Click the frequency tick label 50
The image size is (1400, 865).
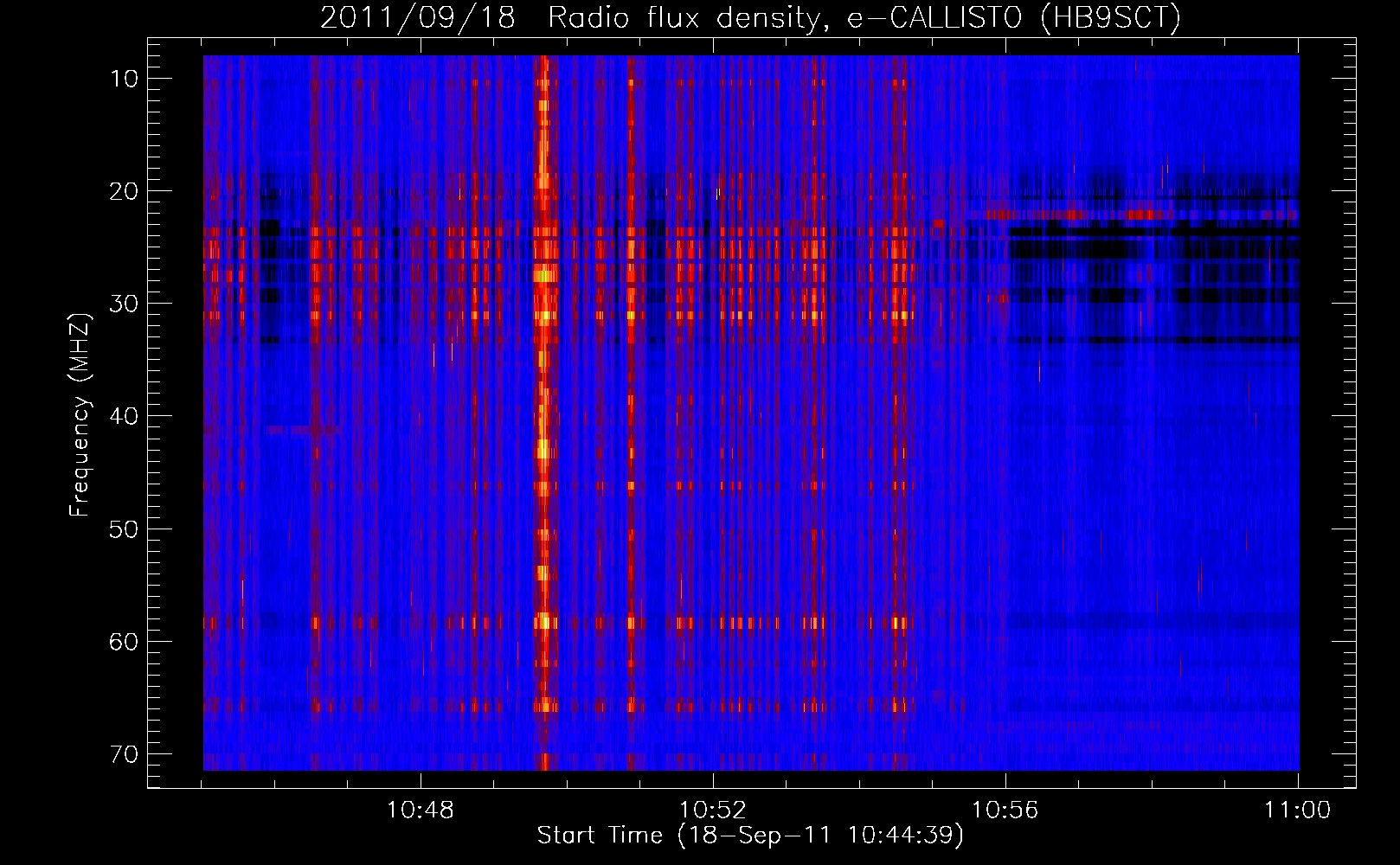click(124, 529)
